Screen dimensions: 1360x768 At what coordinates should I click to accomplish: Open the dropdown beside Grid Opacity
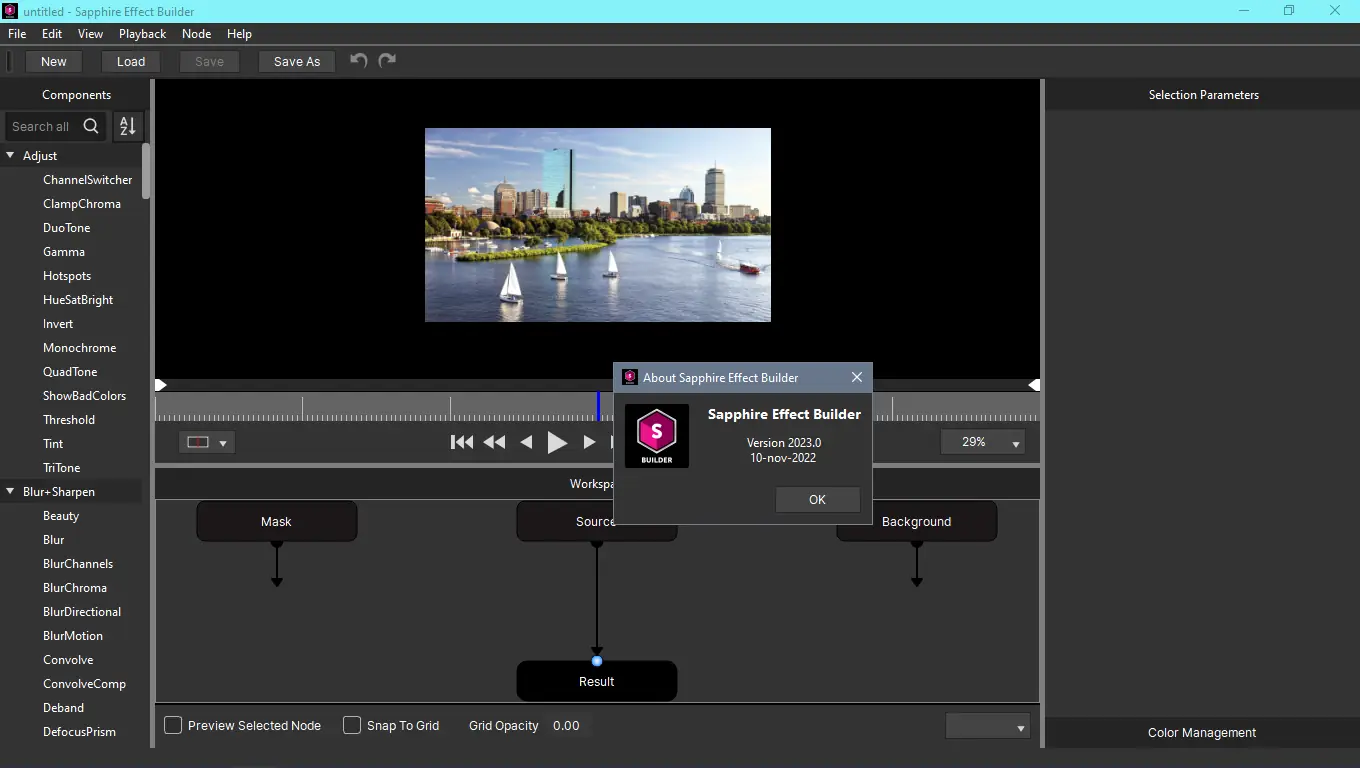pyautogui.click(x=988, y=726)
